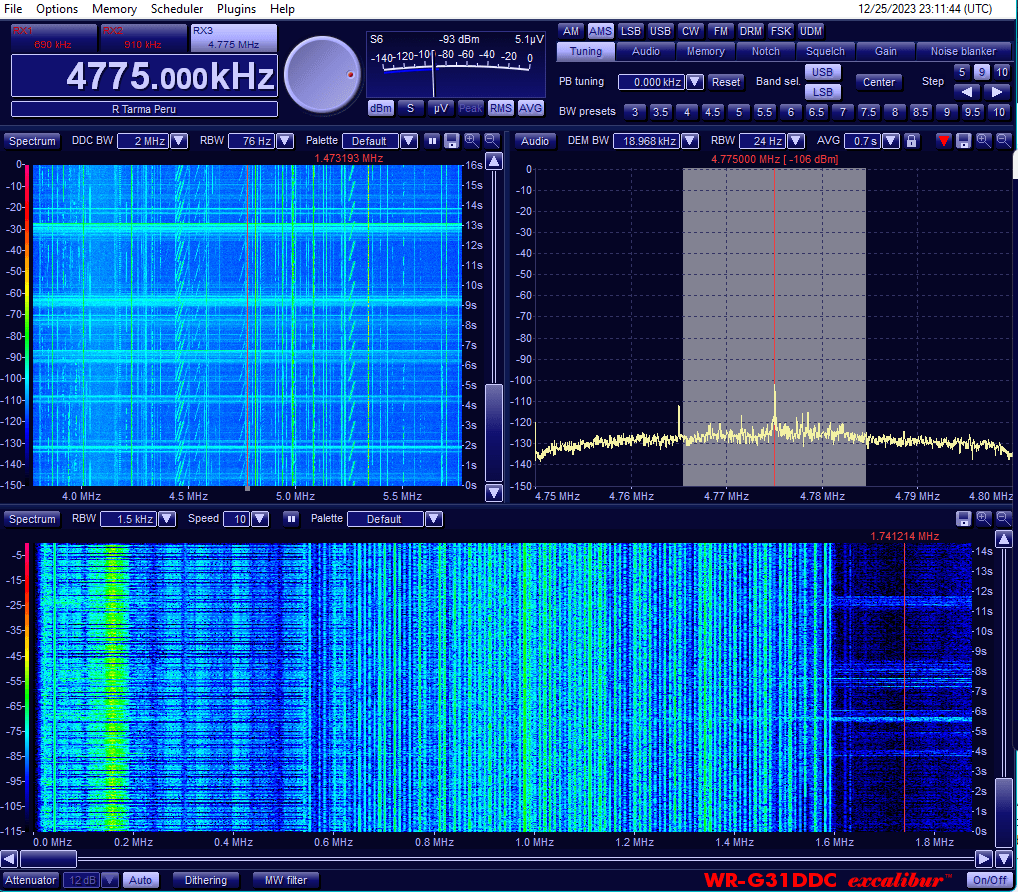
Task: Click the DDC waterfall vertical slider thumb
Action: pos(494,433)
